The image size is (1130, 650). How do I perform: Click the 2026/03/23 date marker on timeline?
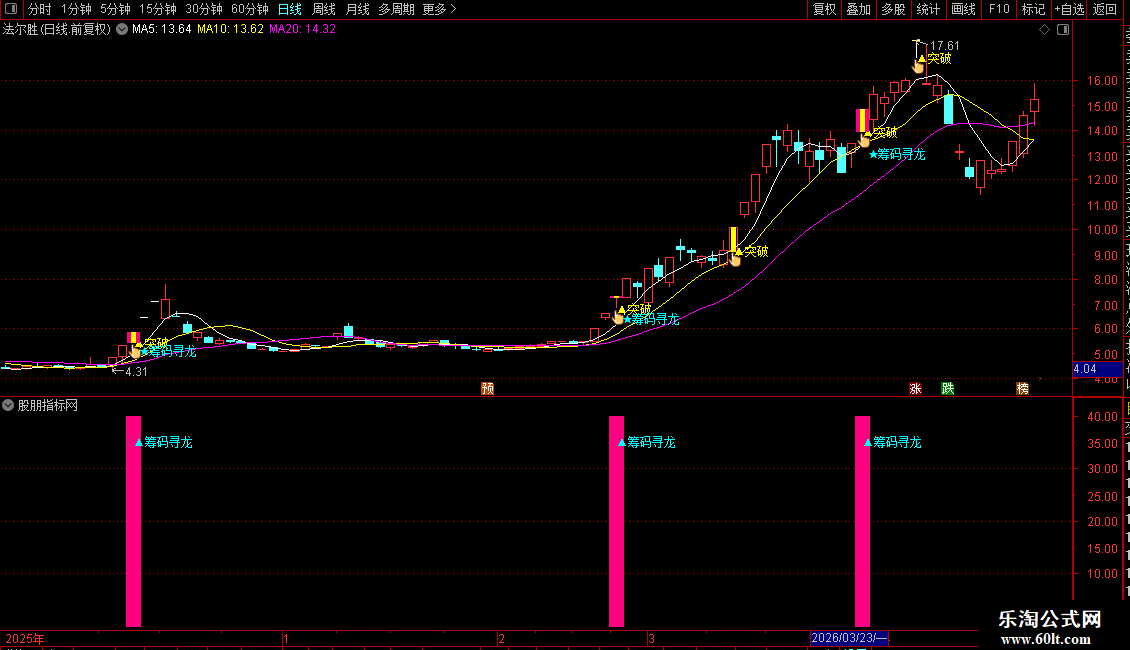(x=849, y=638)
